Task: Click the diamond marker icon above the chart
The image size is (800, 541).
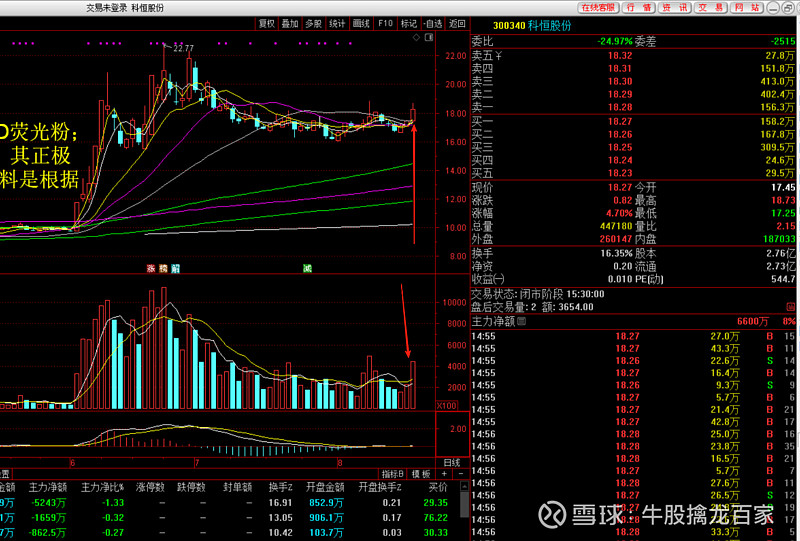Action: pyautogui.click(x=416, y=37)
